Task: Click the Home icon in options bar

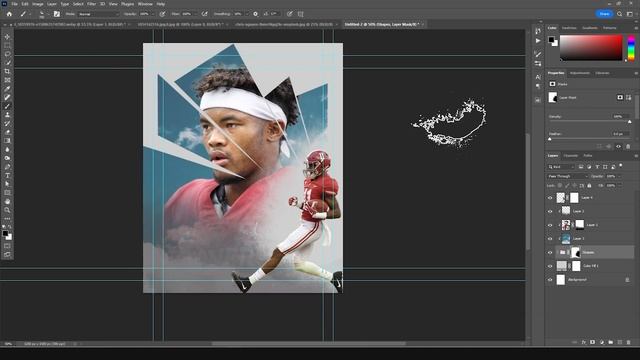Action: point(9,14)
